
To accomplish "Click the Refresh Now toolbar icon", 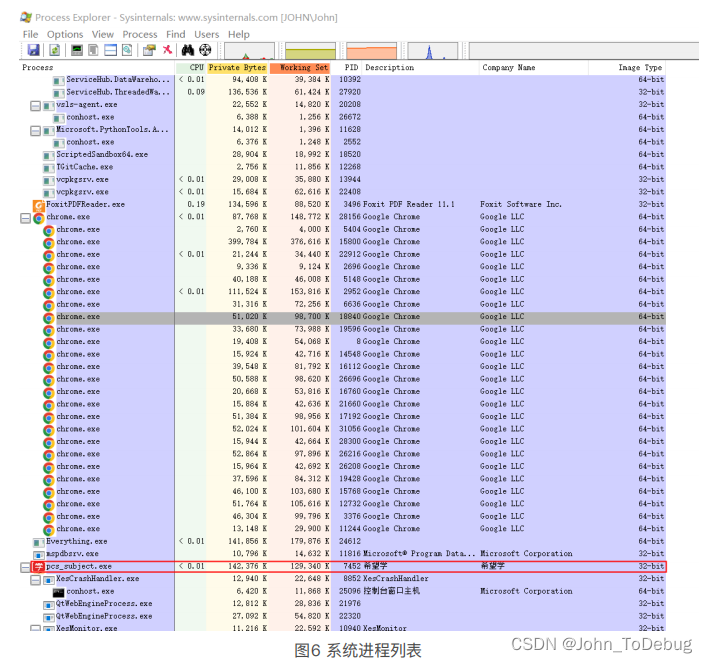I will (55, 50).
